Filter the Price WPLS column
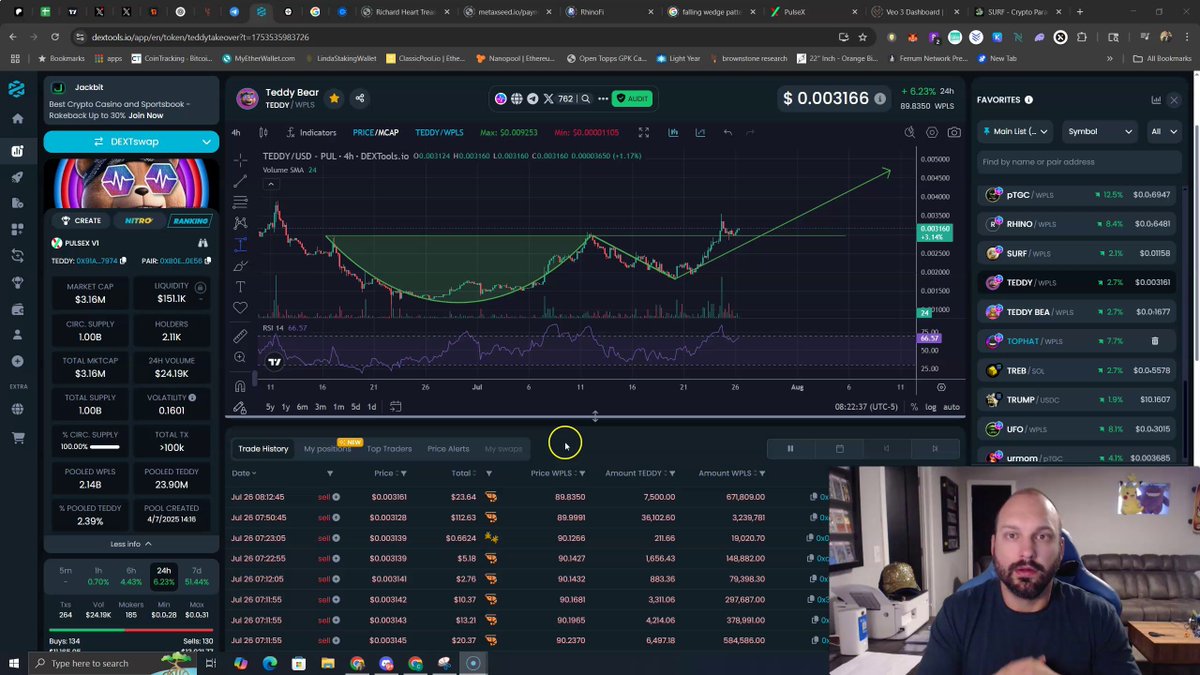 pyautogui.click(x=581, y=473)
